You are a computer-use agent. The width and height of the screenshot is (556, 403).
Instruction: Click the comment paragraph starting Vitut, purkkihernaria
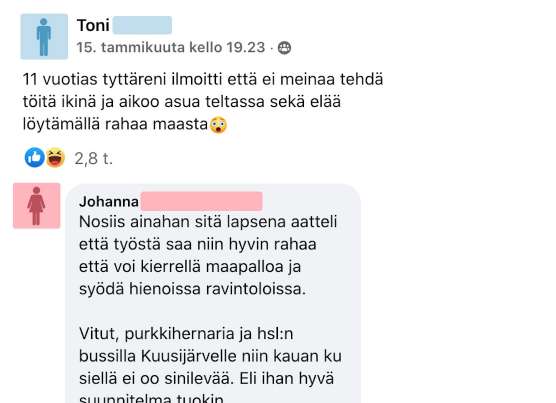[210, 365]
